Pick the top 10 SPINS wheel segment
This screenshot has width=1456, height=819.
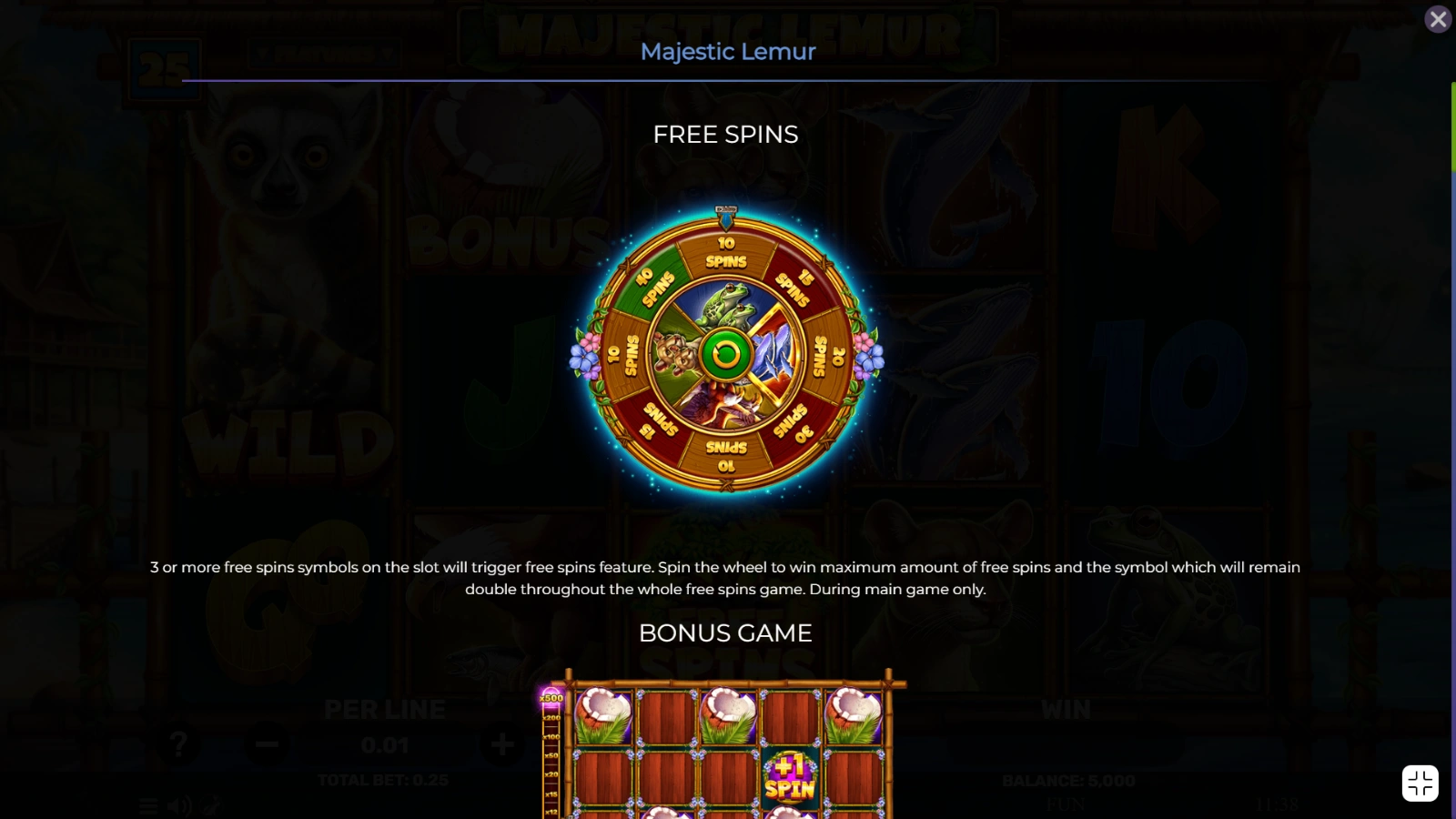click(x=726, y=252)
